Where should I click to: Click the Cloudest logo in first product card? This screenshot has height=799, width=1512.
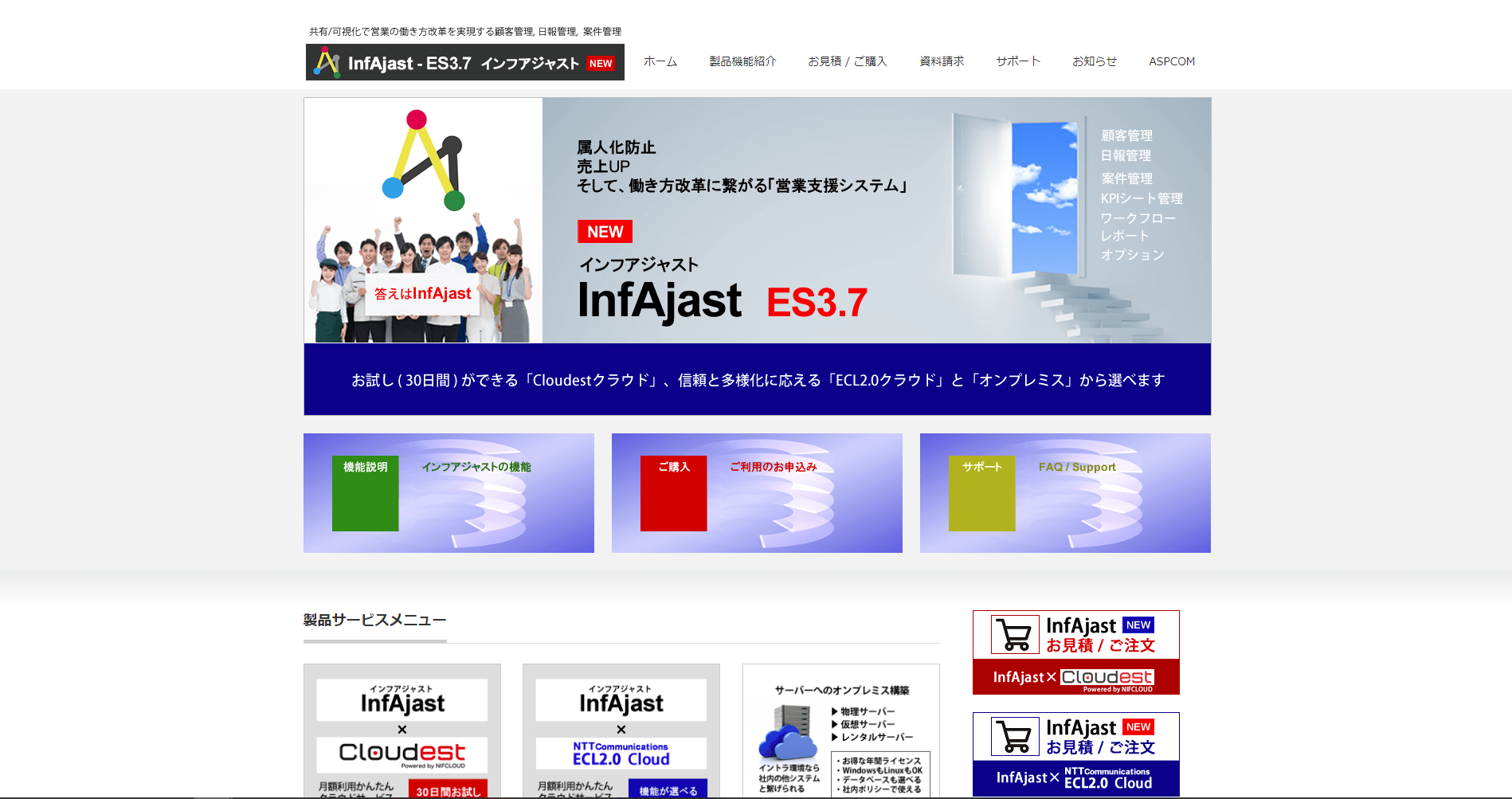coord(402,754)
